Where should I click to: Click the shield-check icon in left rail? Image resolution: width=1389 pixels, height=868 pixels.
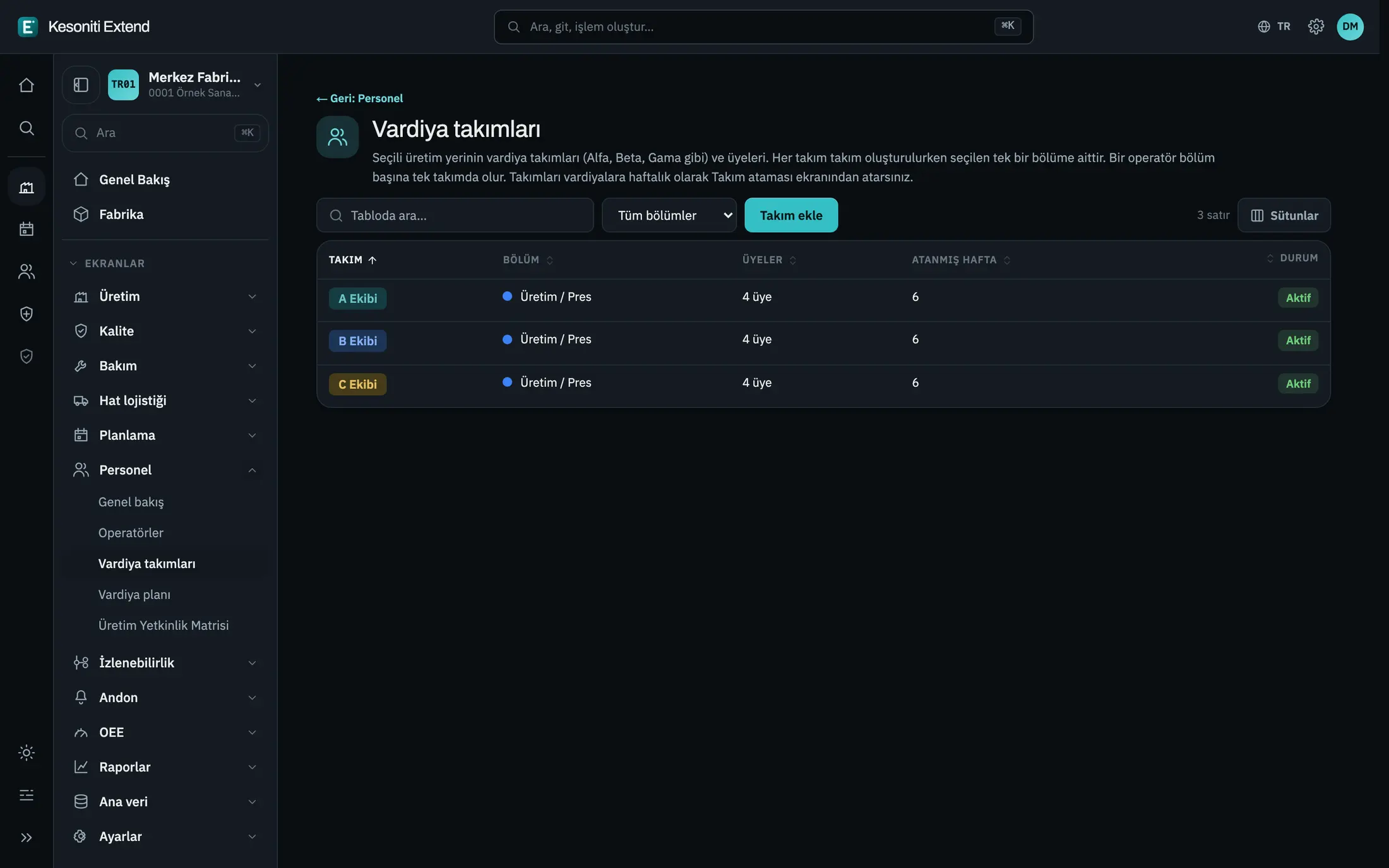[27, 356]
